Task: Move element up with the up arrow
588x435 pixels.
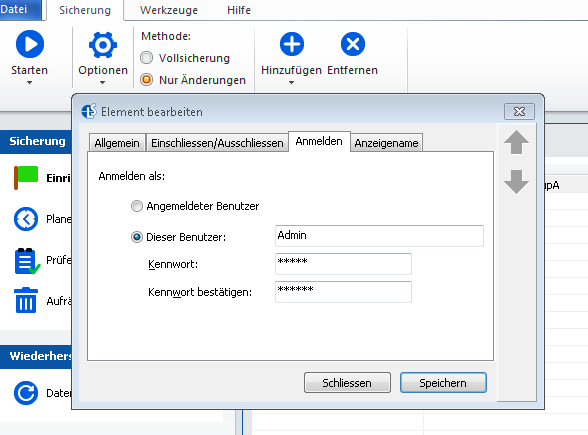Action: [x=516, y=142]
